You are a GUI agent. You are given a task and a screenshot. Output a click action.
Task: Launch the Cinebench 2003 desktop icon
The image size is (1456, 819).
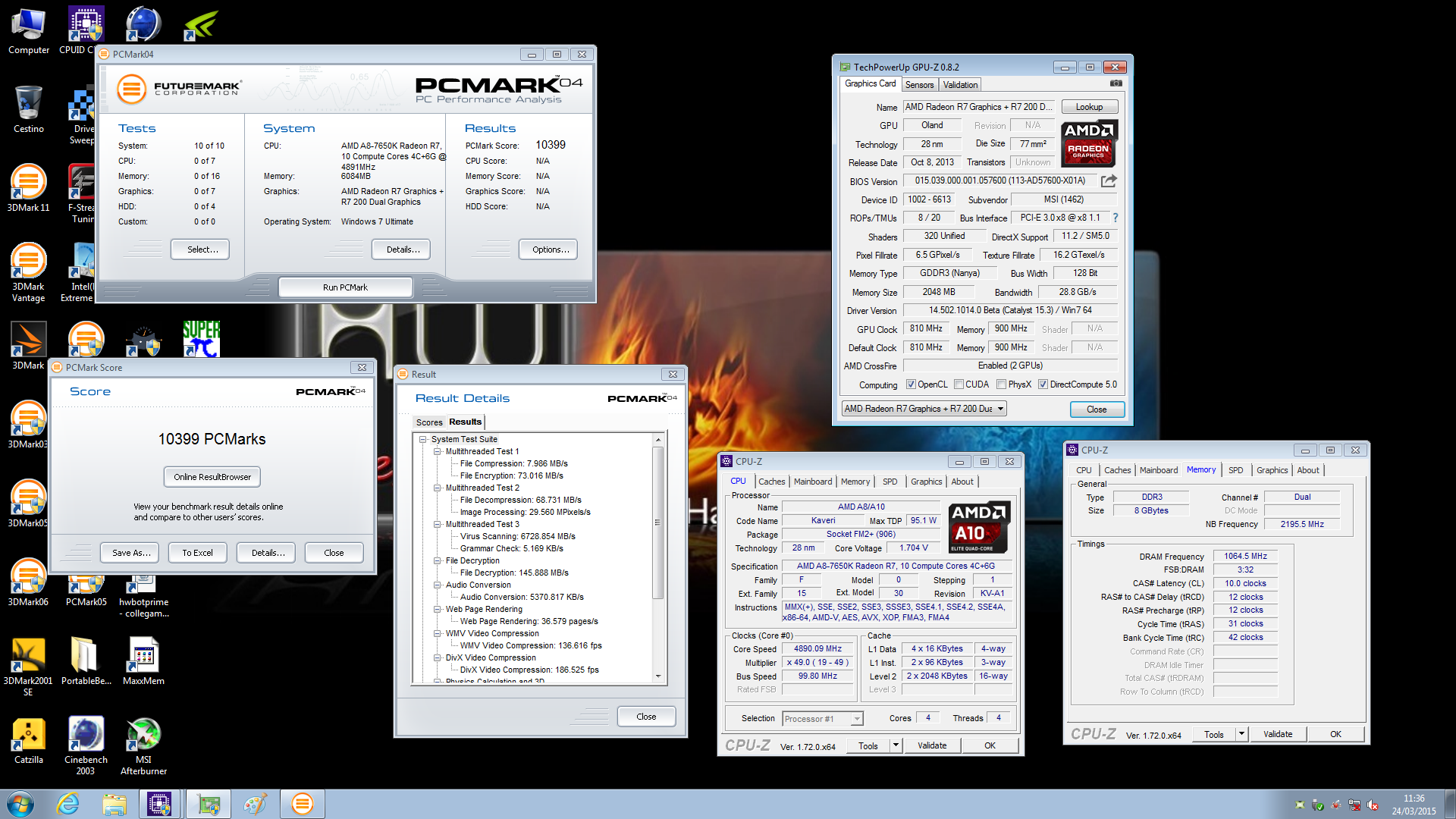[86, 745]
